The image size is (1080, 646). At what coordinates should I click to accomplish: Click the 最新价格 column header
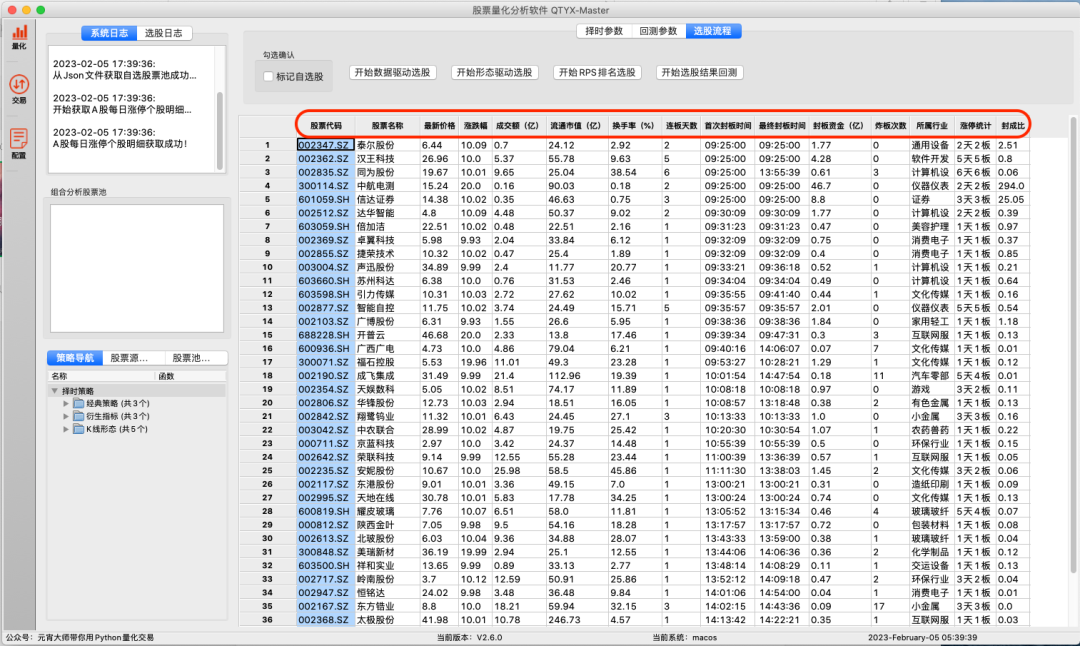(439, 126)
